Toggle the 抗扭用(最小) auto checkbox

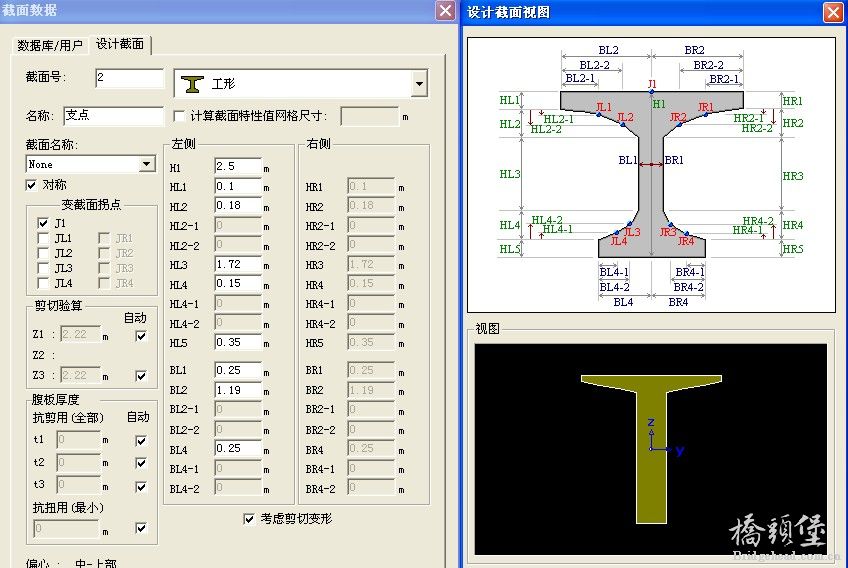click(x=141, y=528)
